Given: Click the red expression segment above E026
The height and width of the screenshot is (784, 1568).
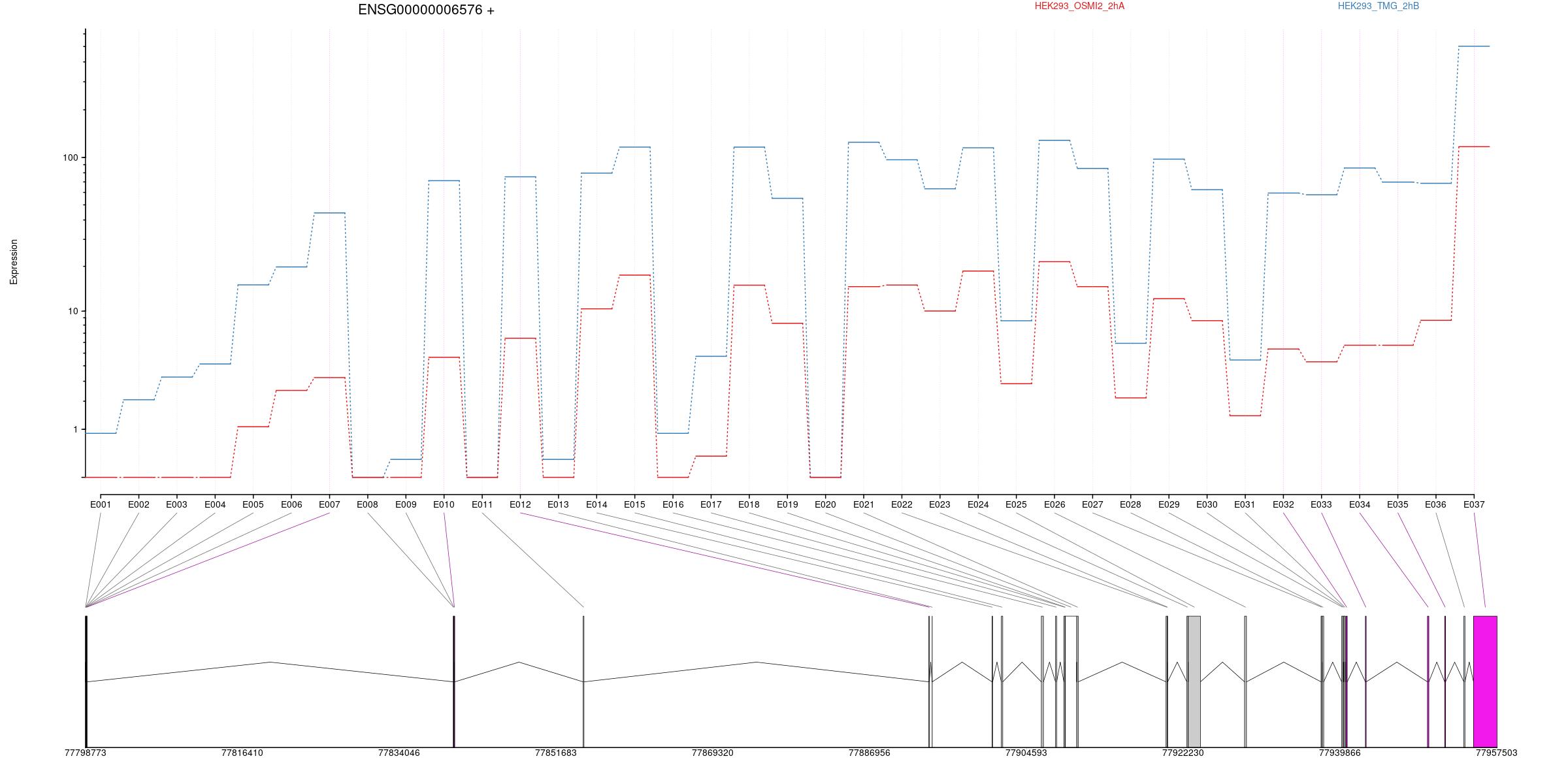Looking at the screenshot, I should pos(1054,261).
